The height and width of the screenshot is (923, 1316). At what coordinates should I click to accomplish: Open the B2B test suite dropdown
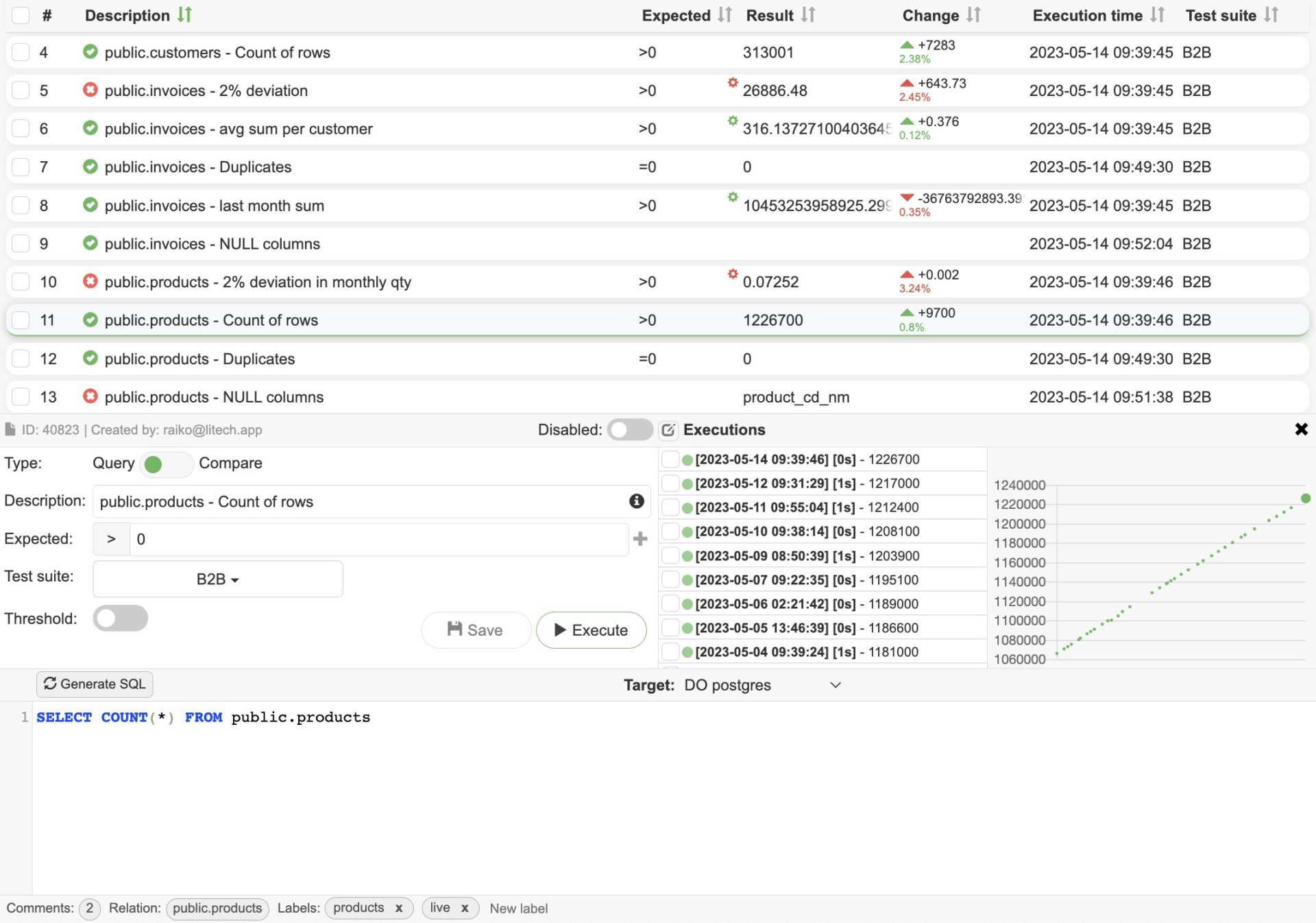[x=217, y=579]
